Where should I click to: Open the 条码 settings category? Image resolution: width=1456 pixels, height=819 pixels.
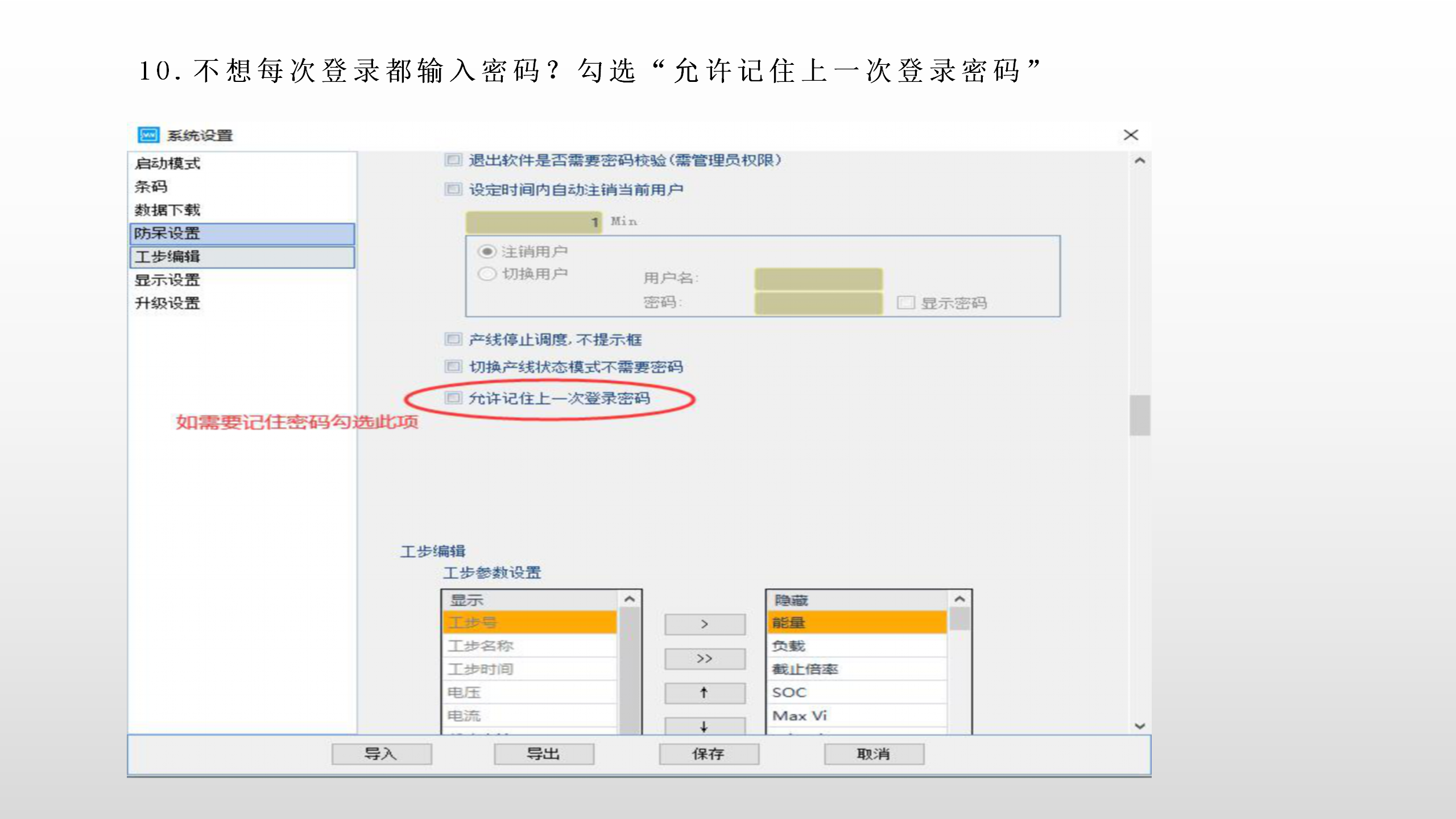point(151,187)
